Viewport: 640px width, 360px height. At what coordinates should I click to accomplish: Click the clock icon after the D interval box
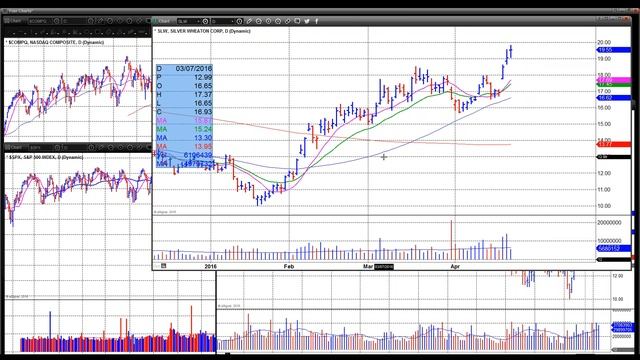coord(240,21)
